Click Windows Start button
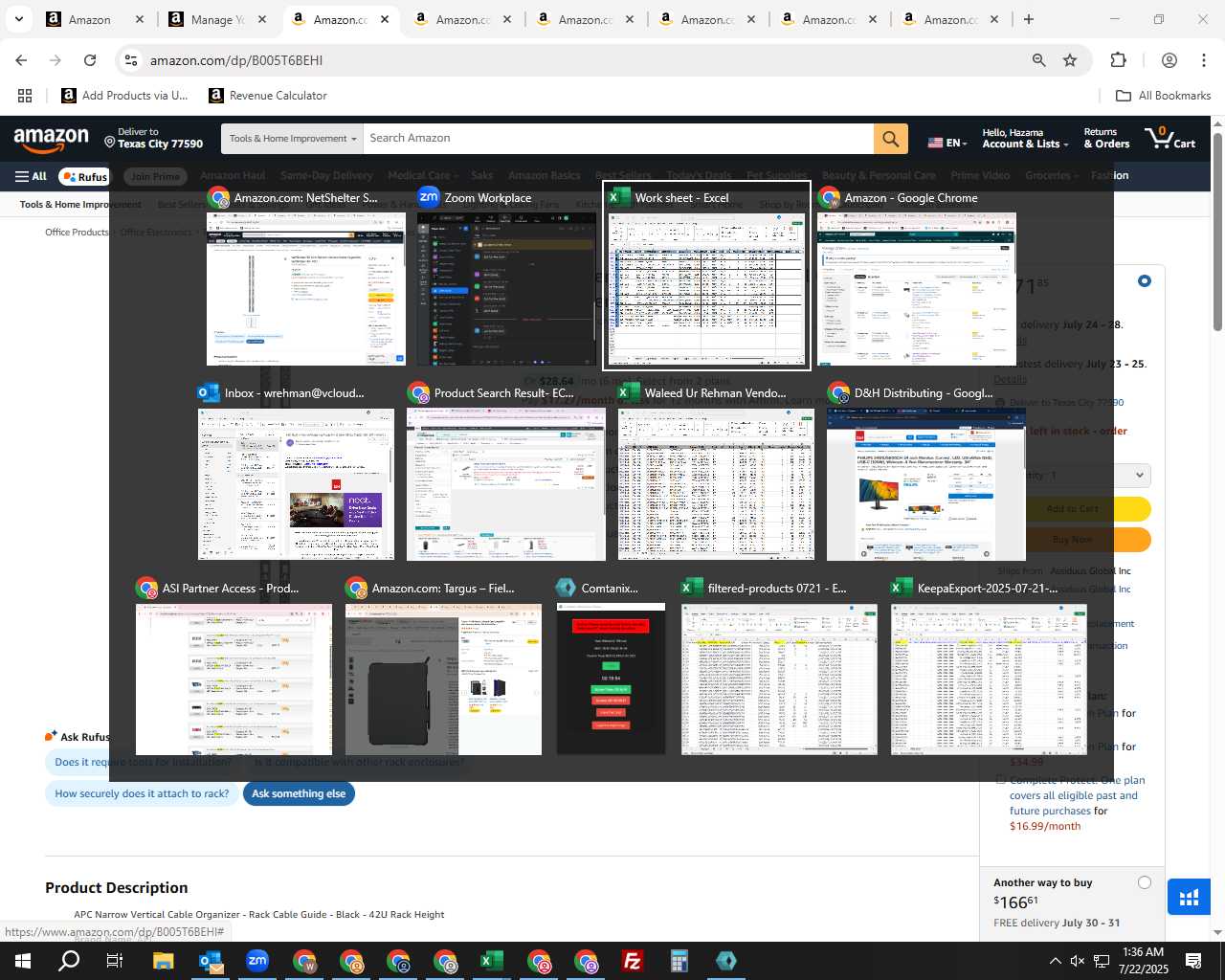The height and width of the screenshot is (980, 1225). point(22,961)
